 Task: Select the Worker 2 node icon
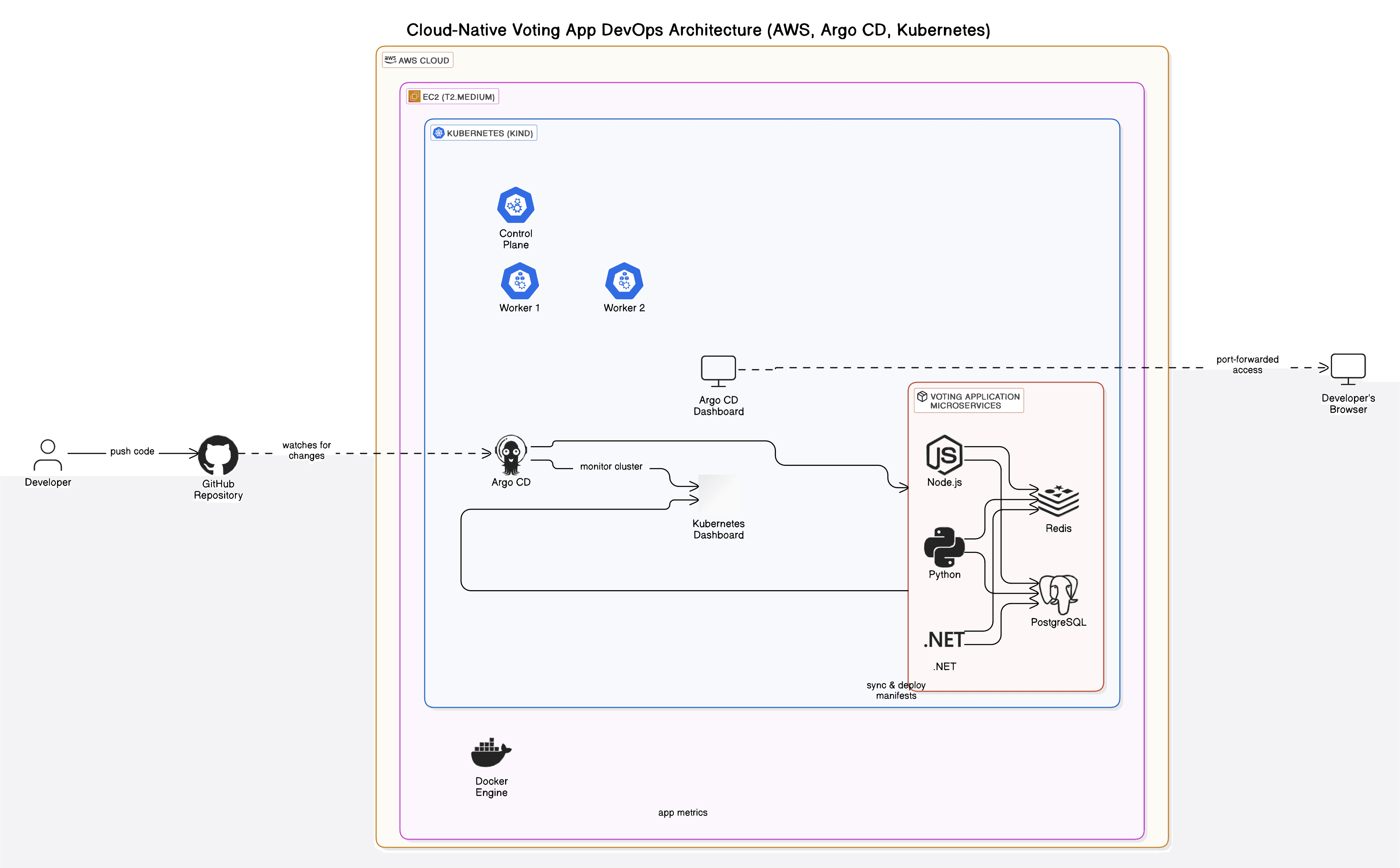click(624, 281)
